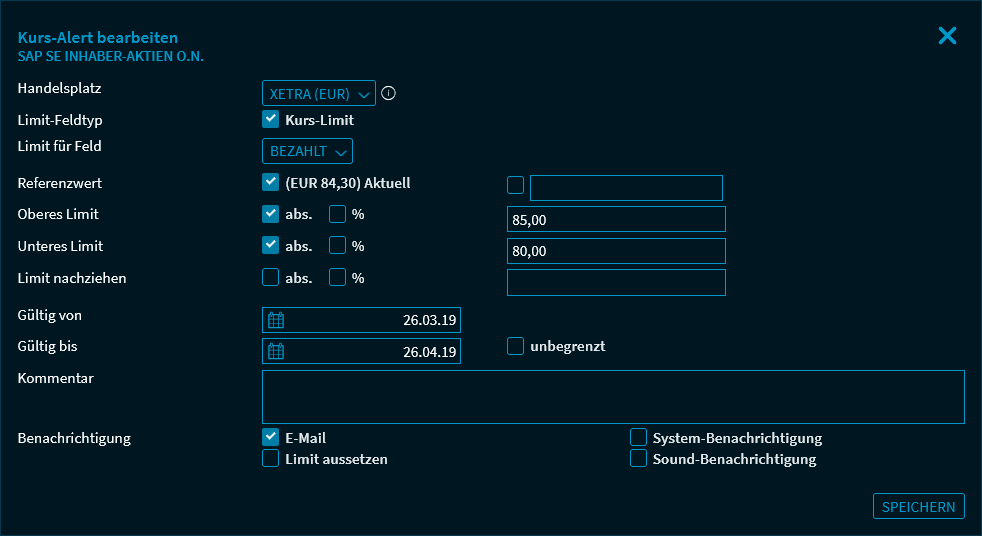Expand the XETRA (EUR) Handelsplatz dropdown
Screen dimensions: 982x536
[x=318, y=94]
